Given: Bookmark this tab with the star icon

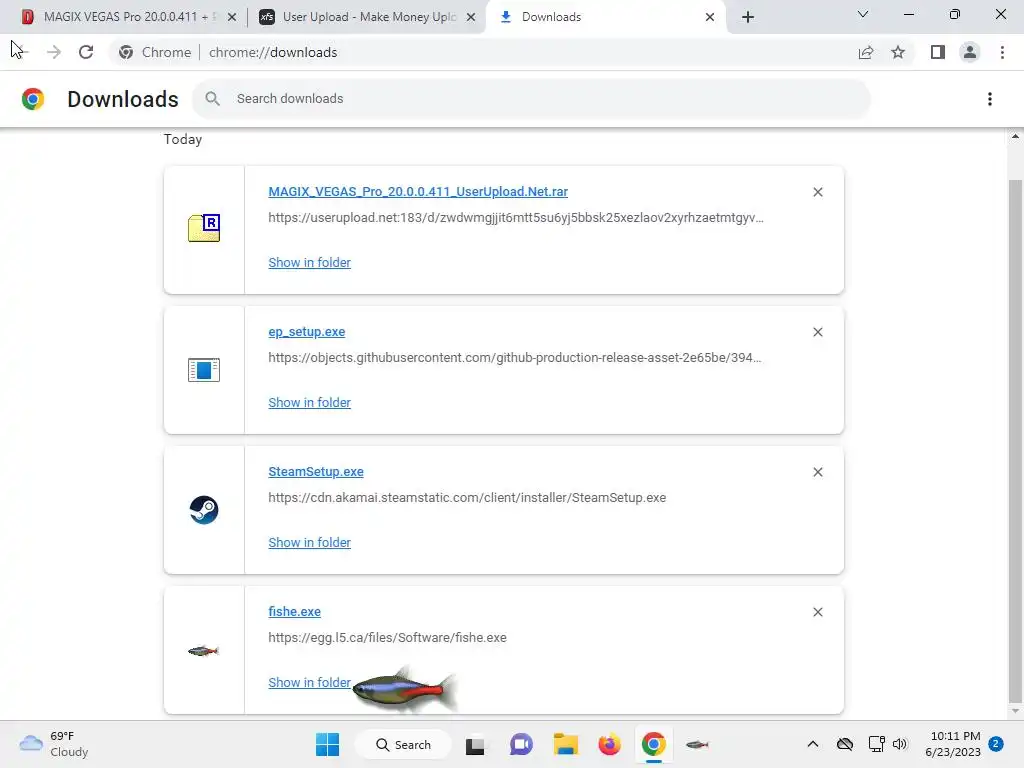Looking at the screenshot, I should pos(898,52).
